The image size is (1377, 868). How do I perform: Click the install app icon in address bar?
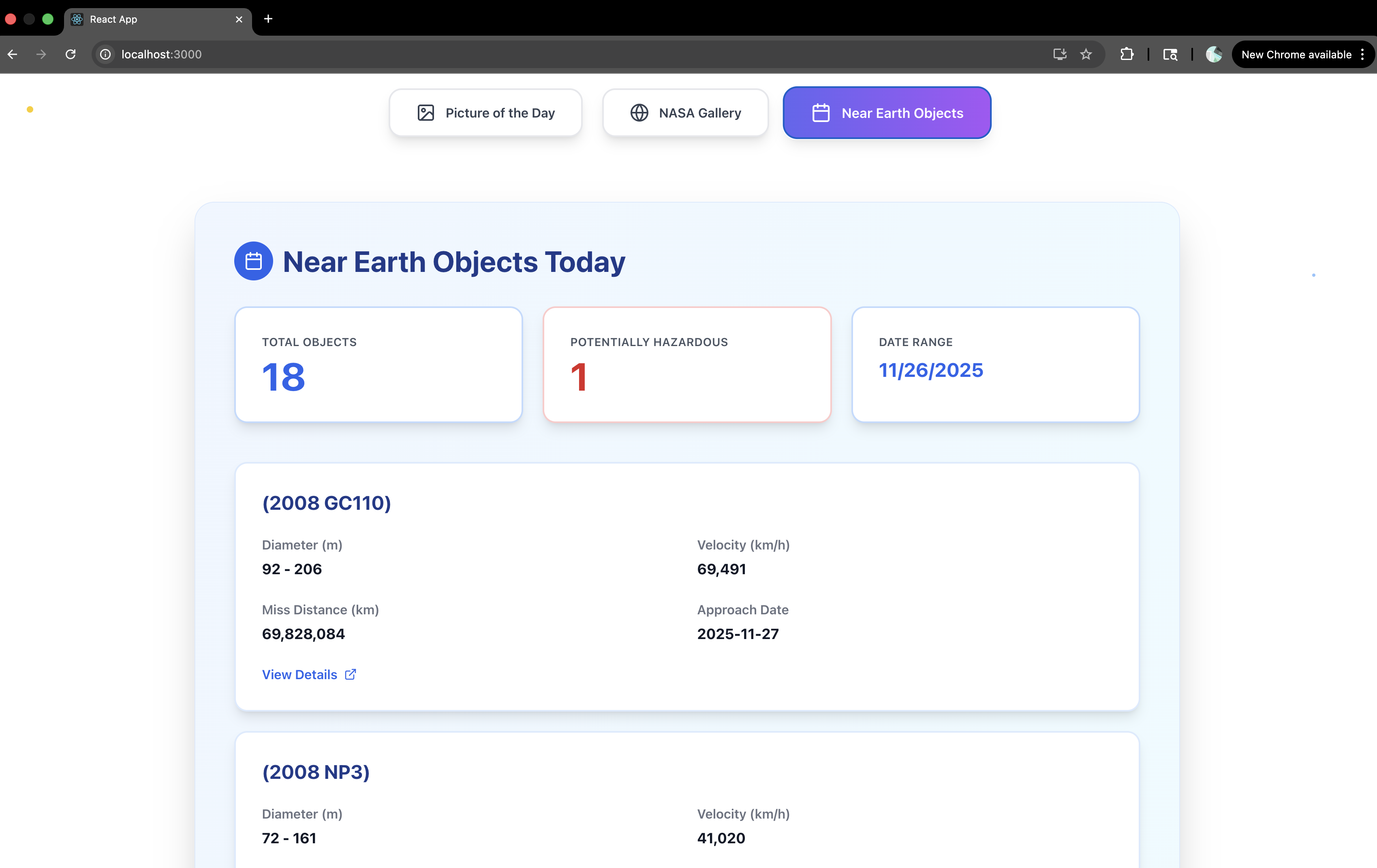pyautogui.click(x=1060, y=54)
